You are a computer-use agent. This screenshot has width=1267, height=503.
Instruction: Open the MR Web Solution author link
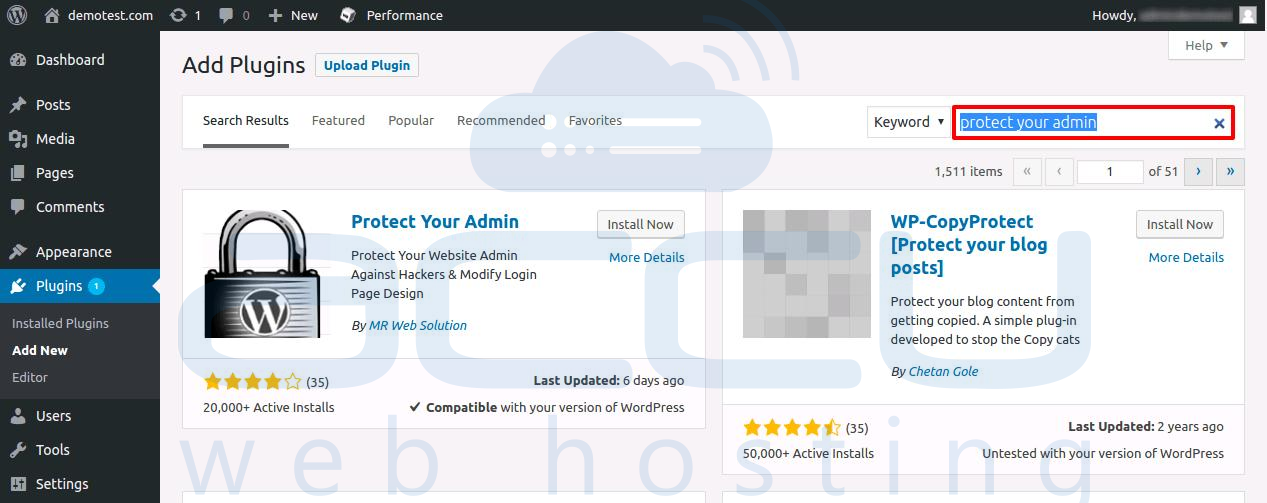point(418,325)
